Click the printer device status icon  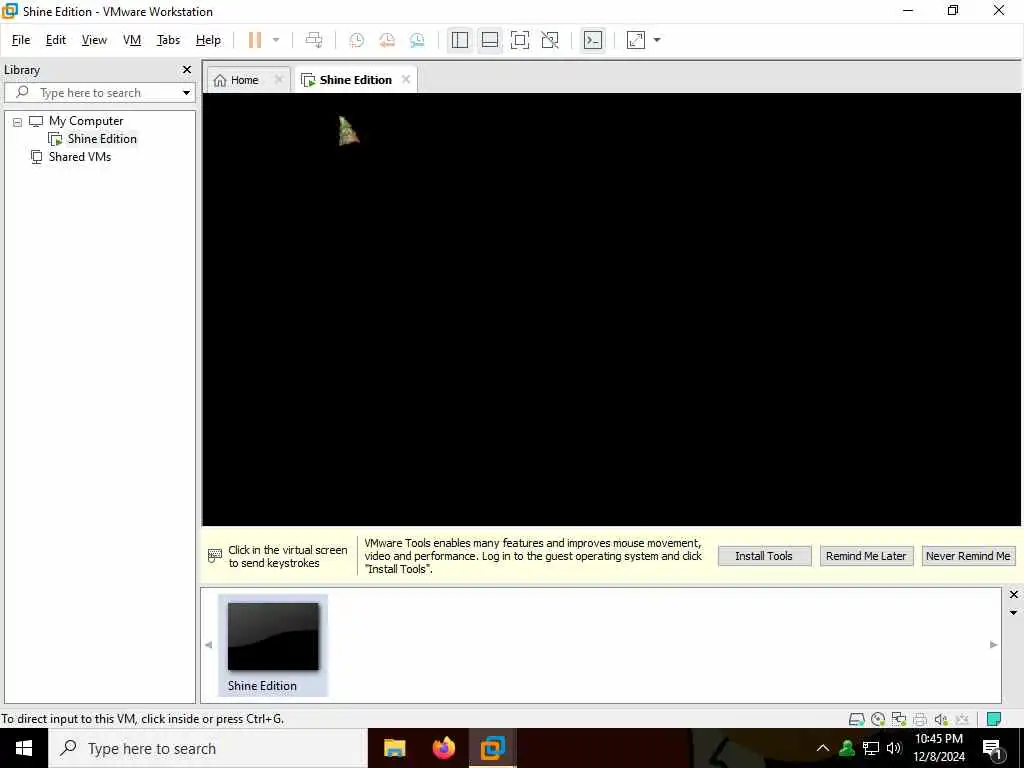920,719
